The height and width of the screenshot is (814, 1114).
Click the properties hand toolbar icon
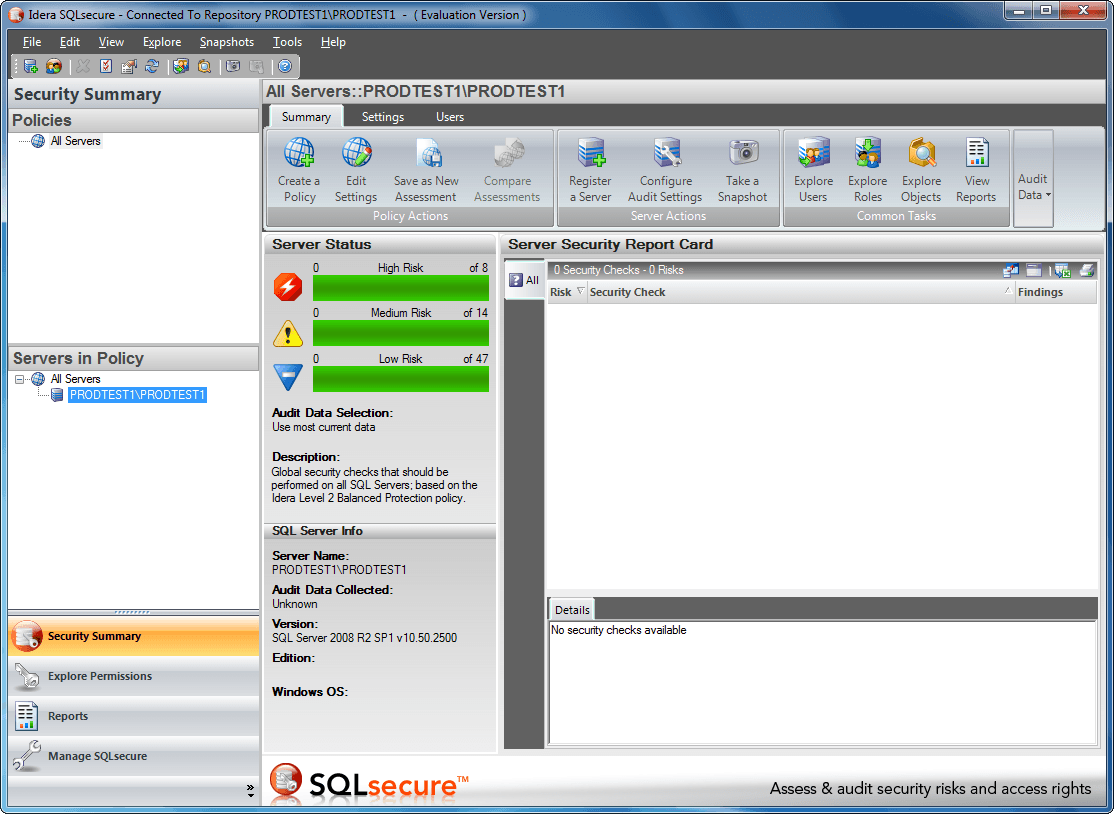coord(129,67)
